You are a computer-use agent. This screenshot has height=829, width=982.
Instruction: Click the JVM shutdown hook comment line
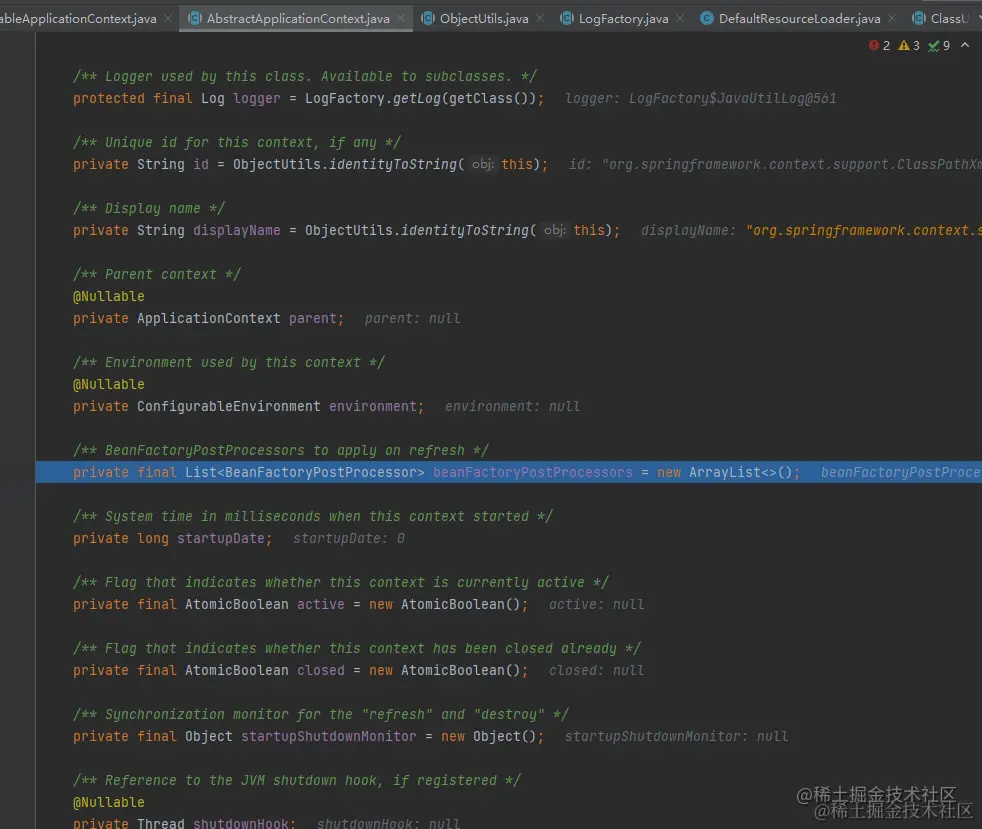click(297, 780)
